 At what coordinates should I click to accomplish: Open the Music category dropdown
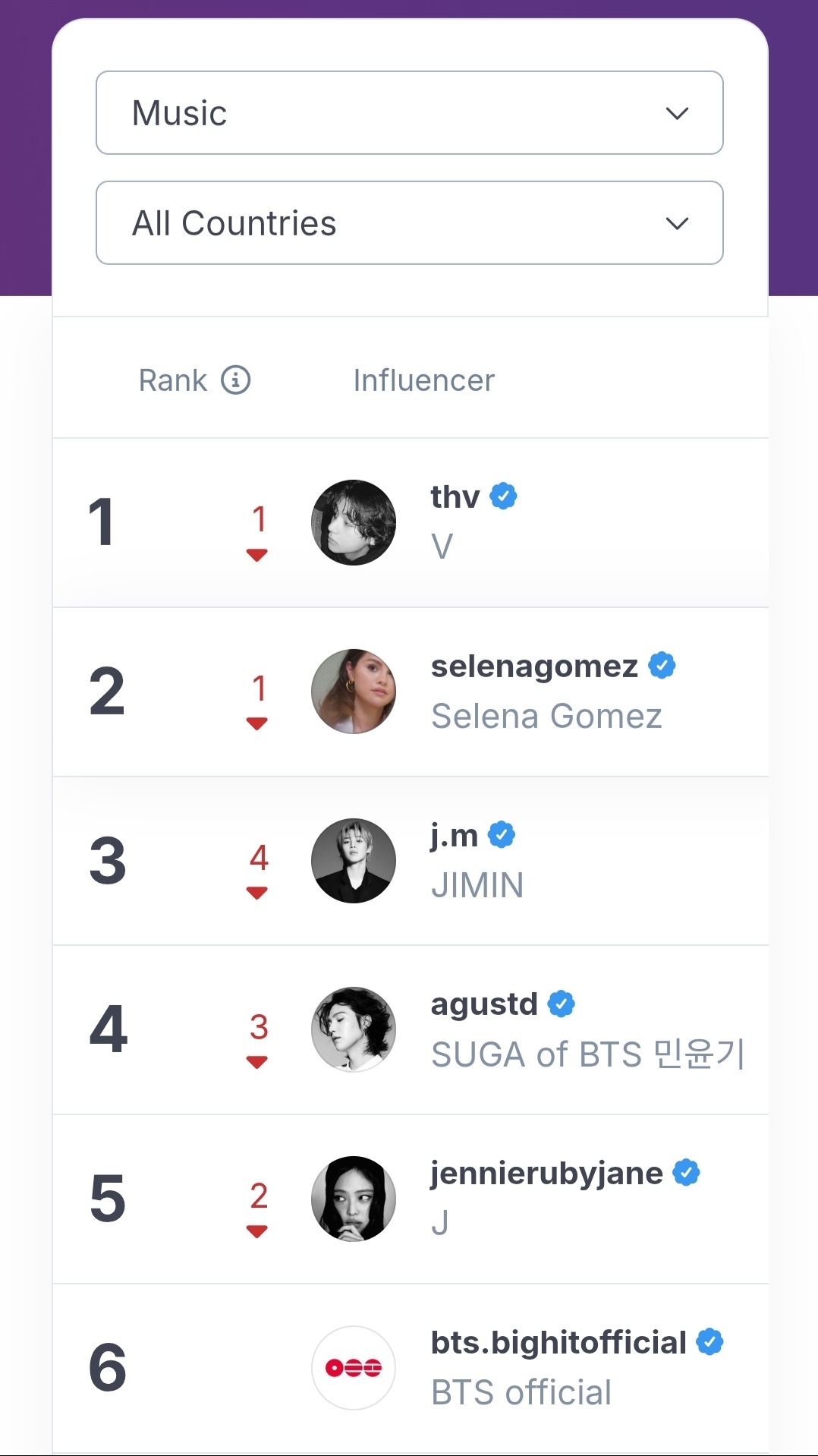pos(409,113)
